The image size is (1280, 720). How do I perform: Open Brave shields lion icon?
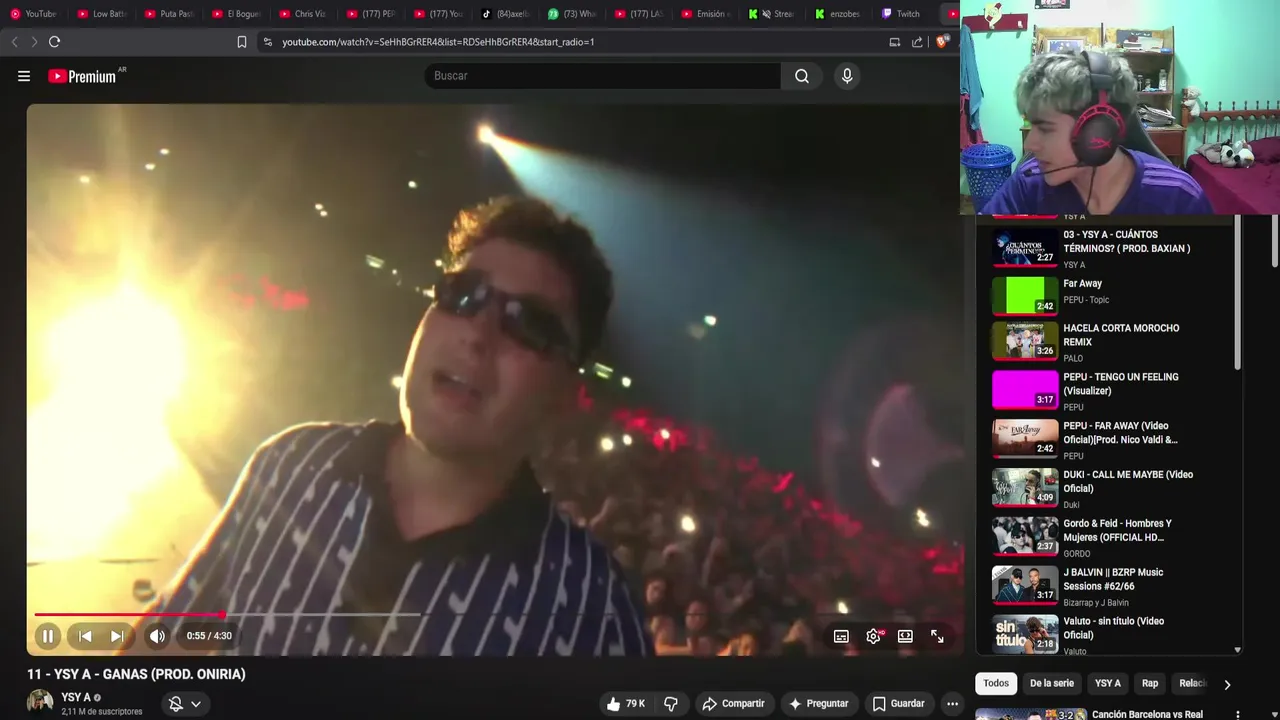941,42
